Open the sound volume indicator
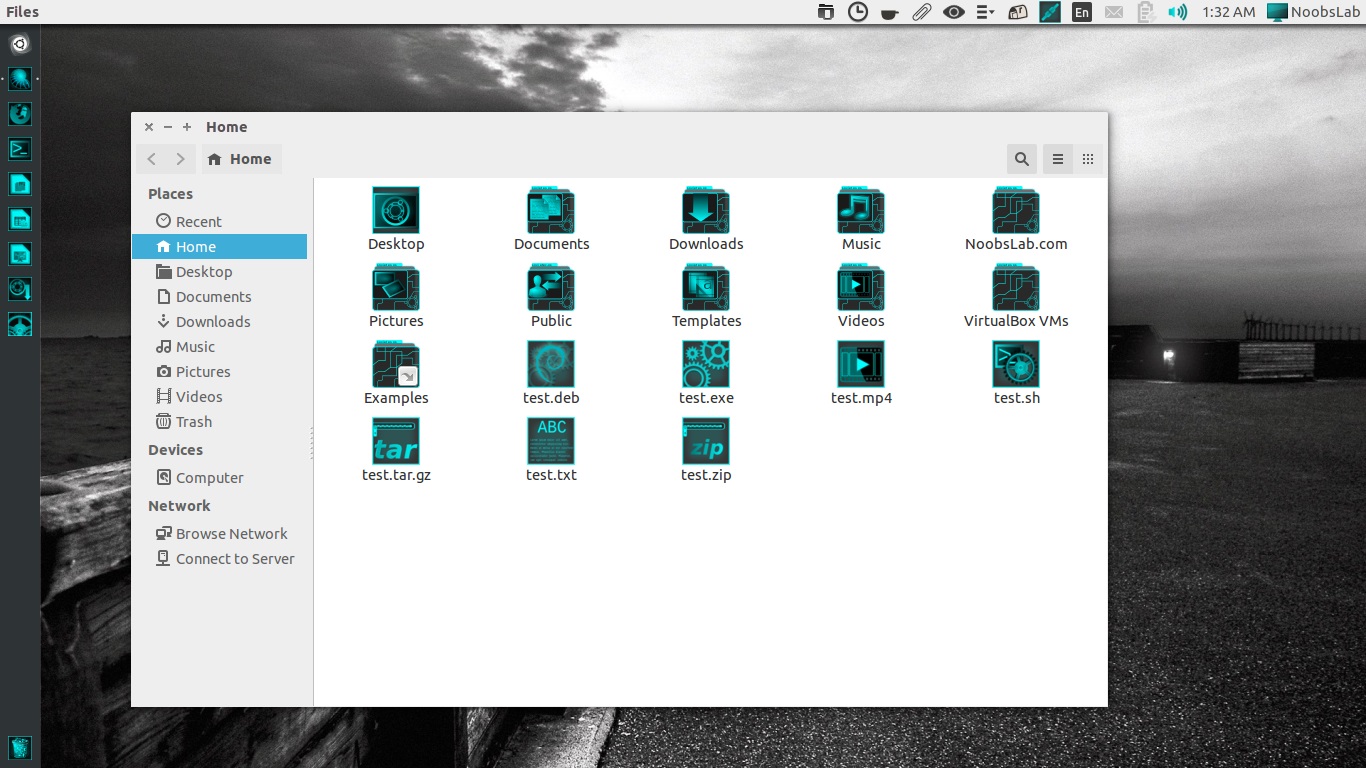Screen dimensions: 1366x768 [x=1179, y=12]
